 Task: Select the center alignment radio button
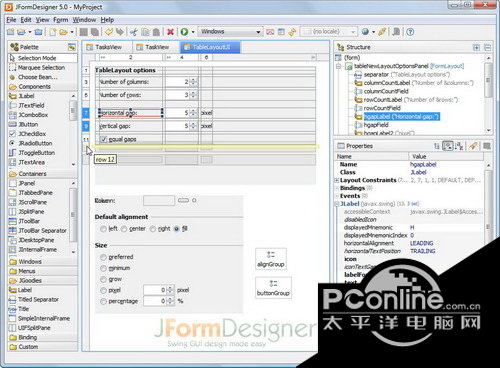coord(124,229)
